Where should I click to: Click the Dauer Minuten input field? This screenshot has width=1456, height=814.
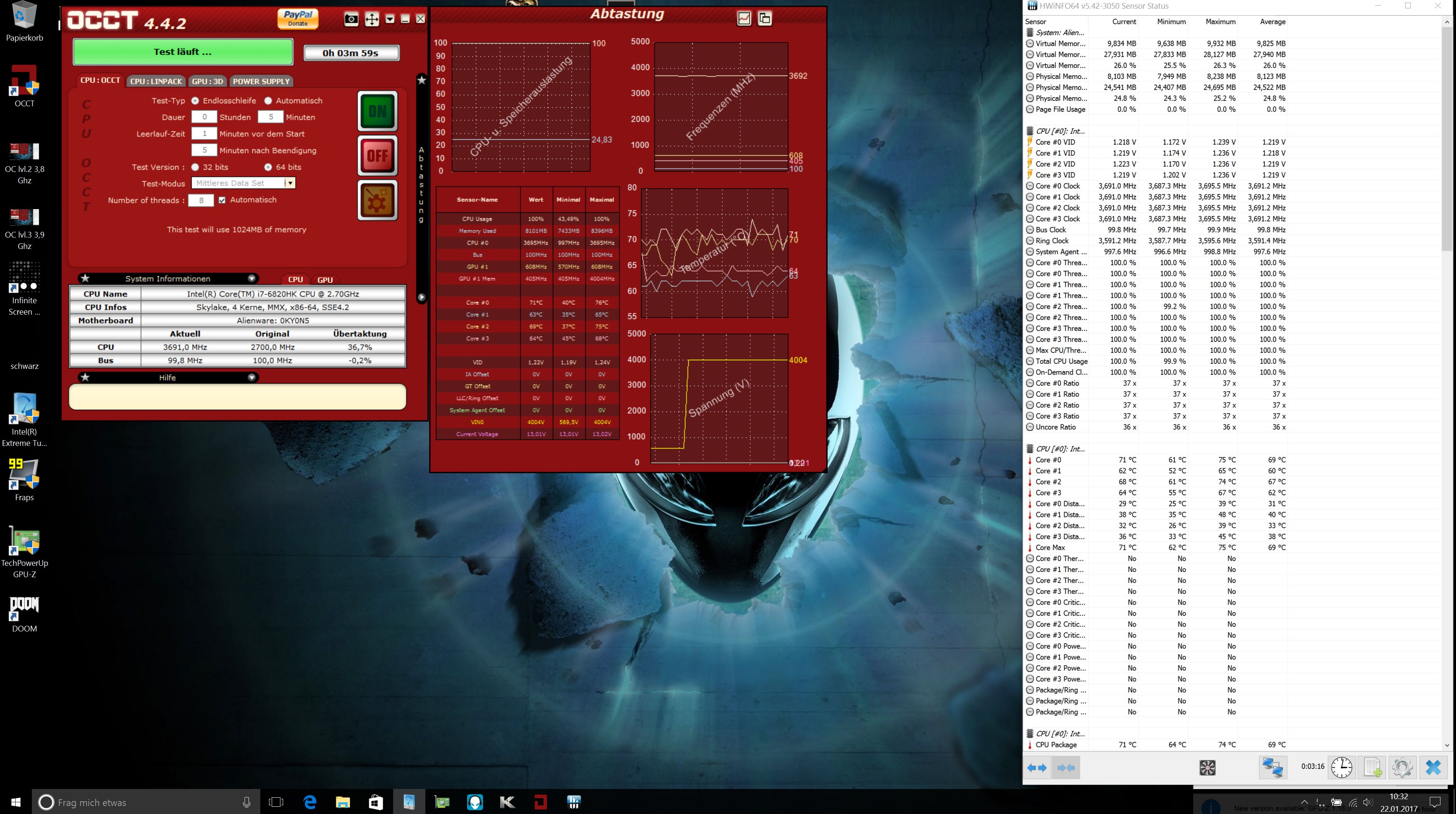(271, 117)
